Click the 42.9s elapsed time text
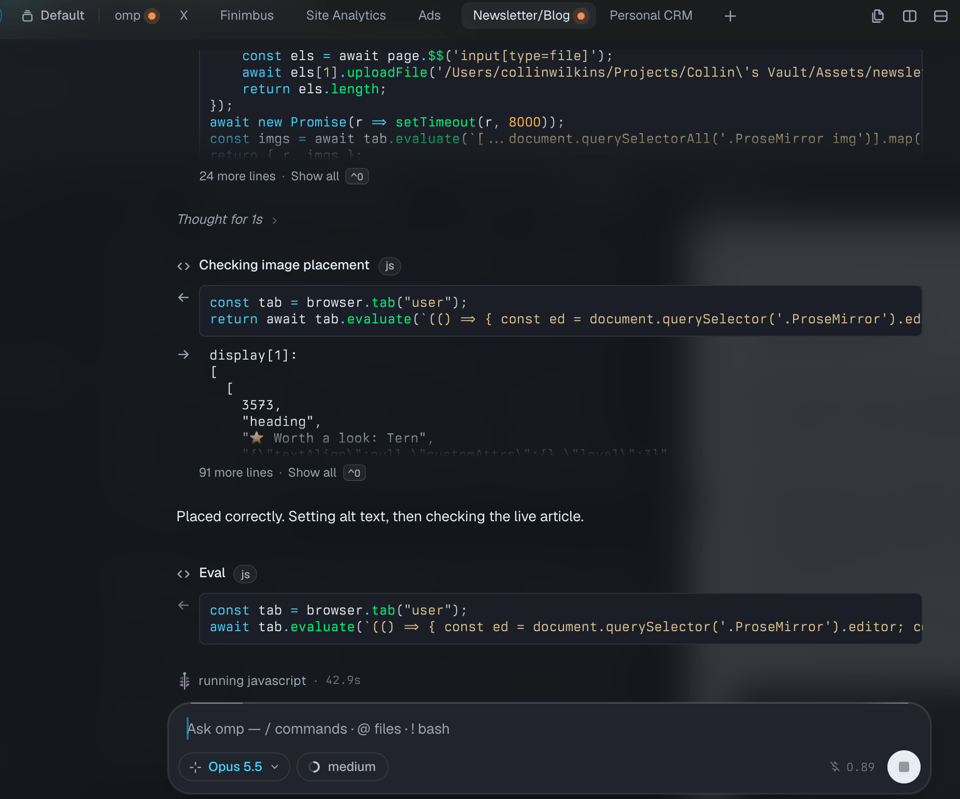The image size is (960, 799). [x=343, y=680]
